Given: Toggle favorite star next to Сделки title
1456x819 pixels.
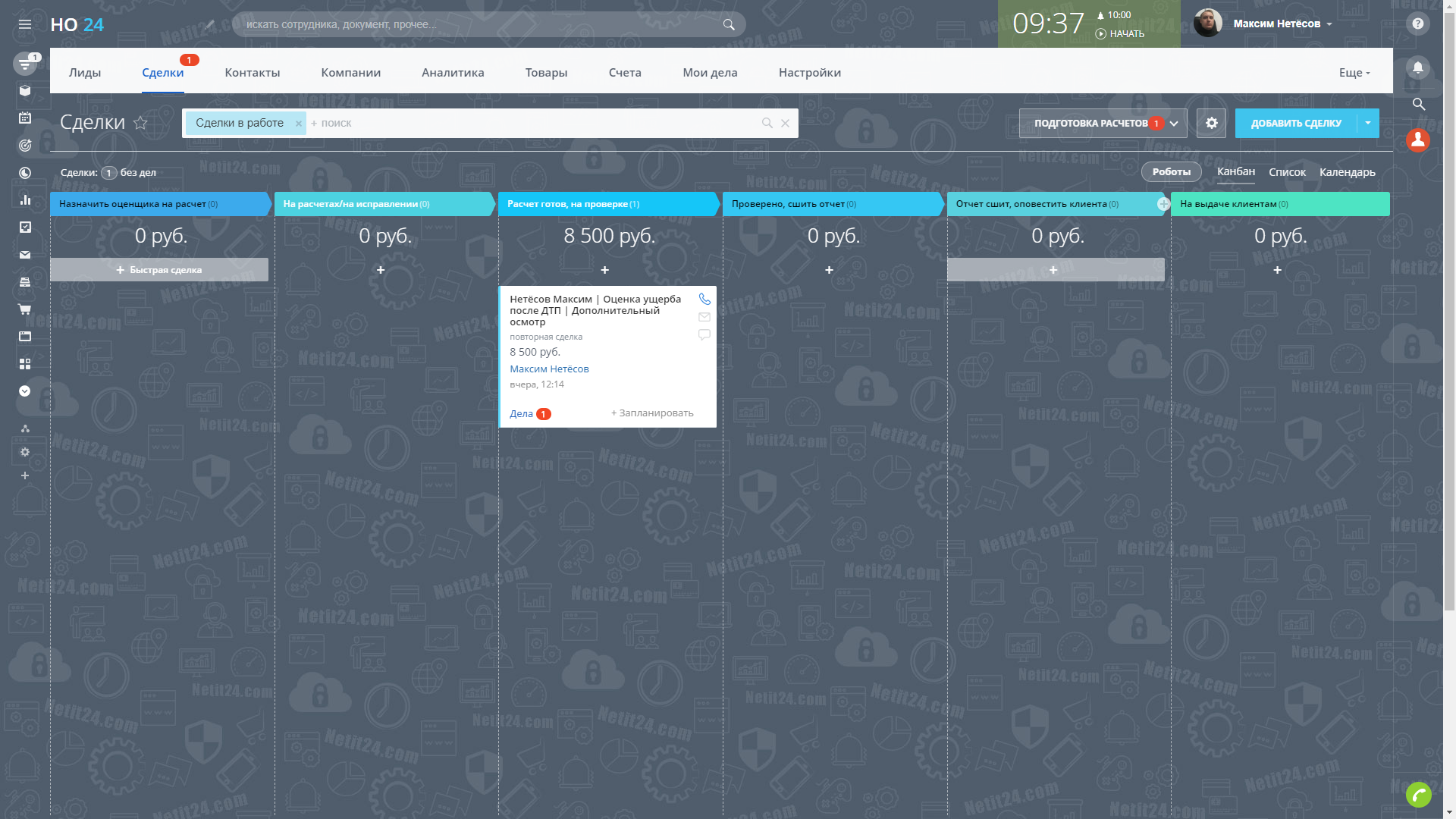Looking at the screenshot, I should point(140,123).
